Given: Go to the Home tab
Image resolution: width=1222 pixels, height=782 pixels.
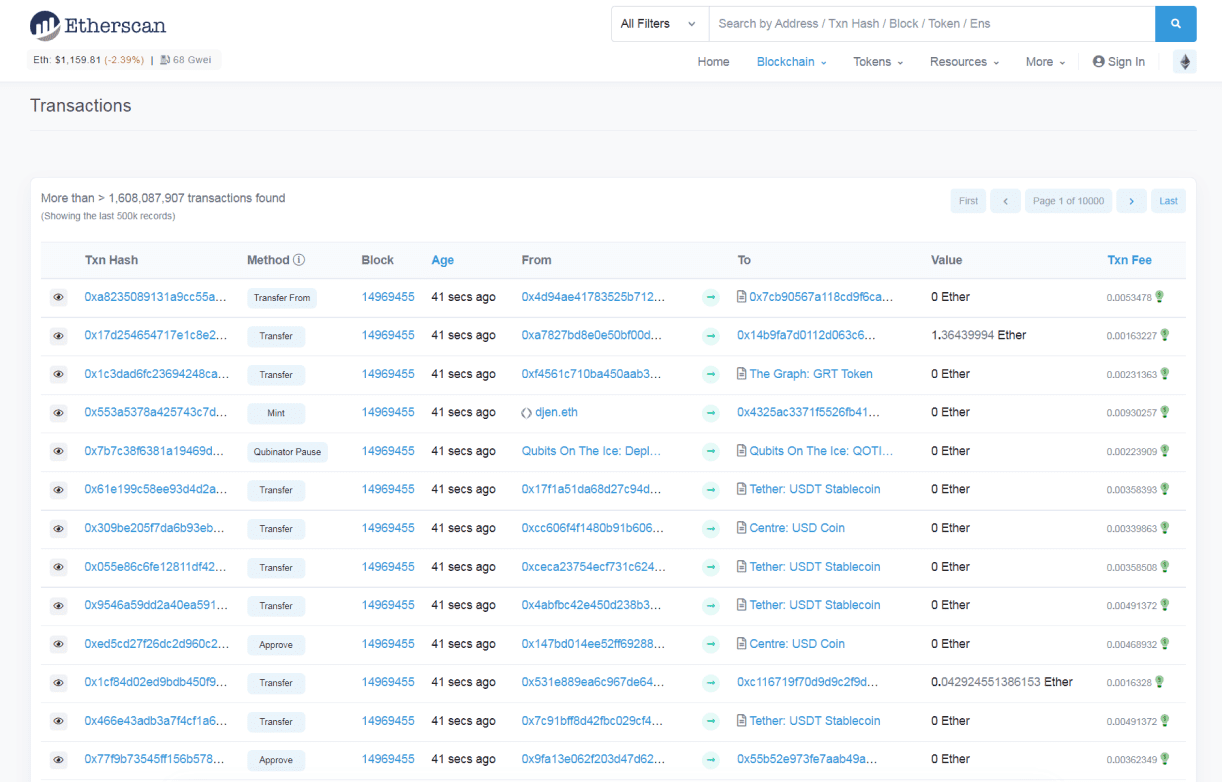Looking at the screenshot, I should (713, 62).
